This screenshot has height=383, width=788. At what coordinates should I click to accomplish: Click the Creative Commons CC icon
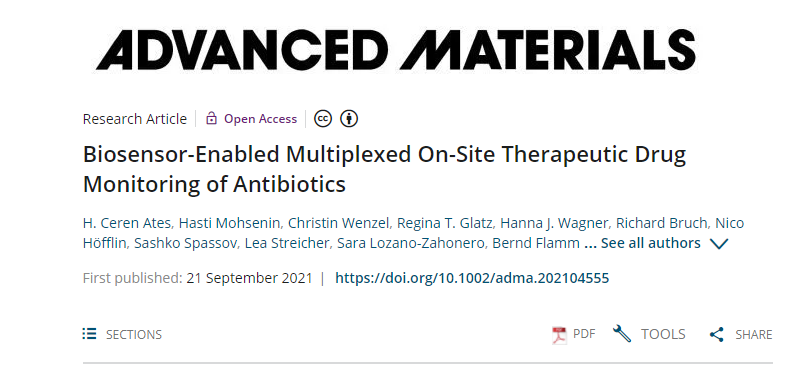(x=323, y=119)
